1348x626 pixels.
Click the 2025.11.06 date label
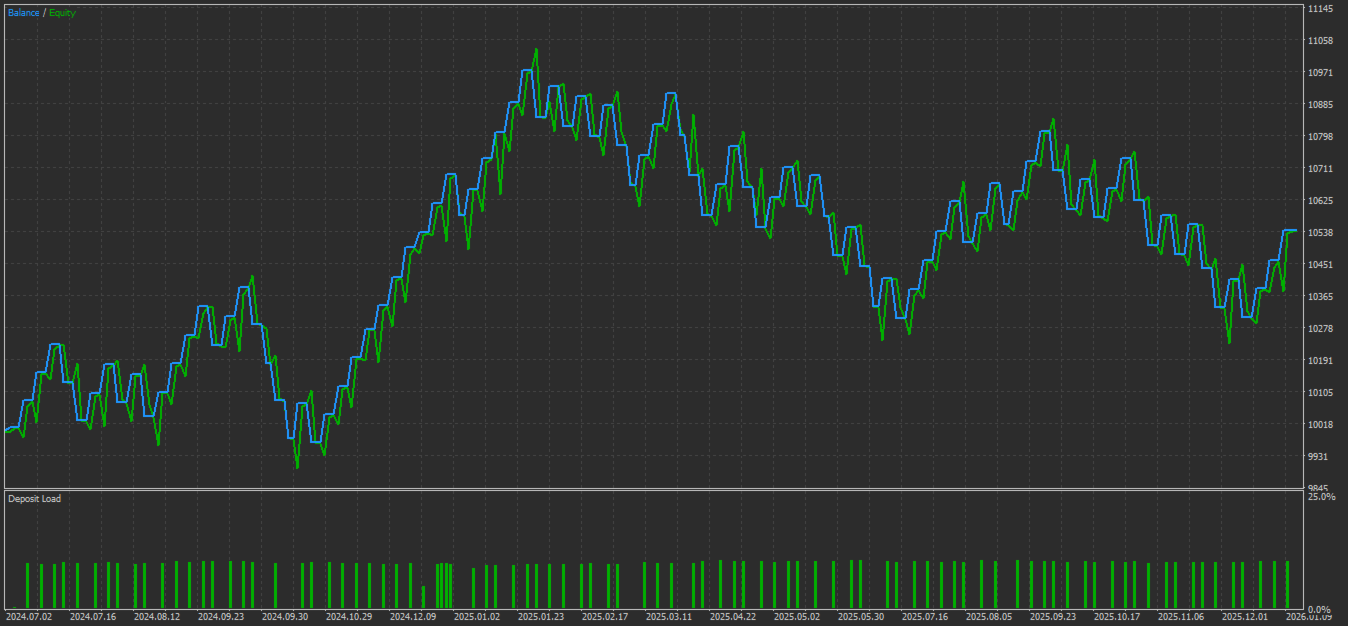[x=1181, y=617]
